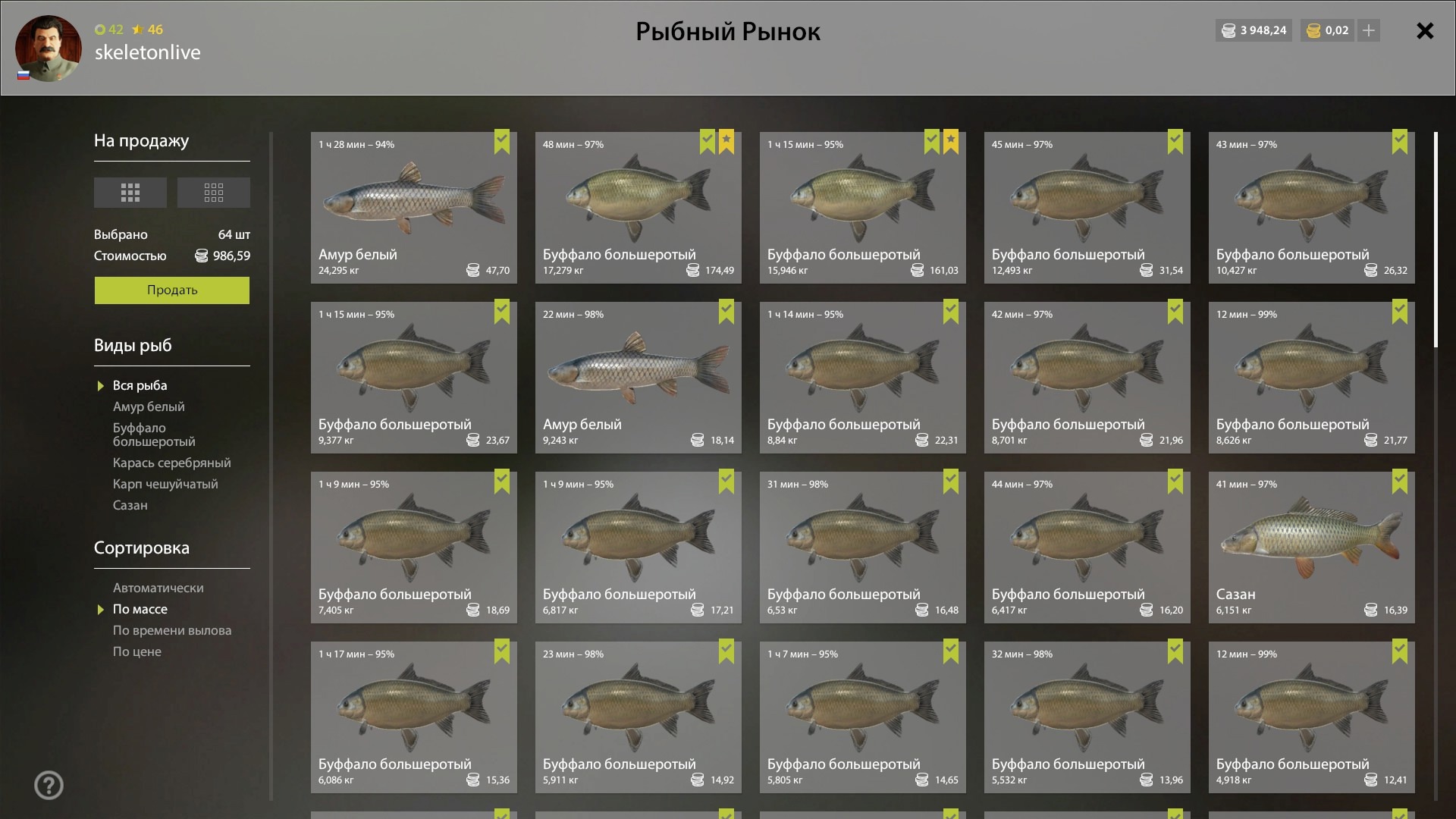Filter by Сазан in the species list
The width and height of the screenshot is (1456, 819).
(130, 505)
